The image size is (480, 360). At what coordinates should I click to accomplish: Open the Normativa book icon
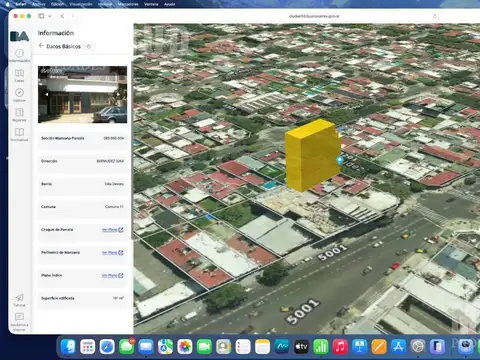click(19, 134)
